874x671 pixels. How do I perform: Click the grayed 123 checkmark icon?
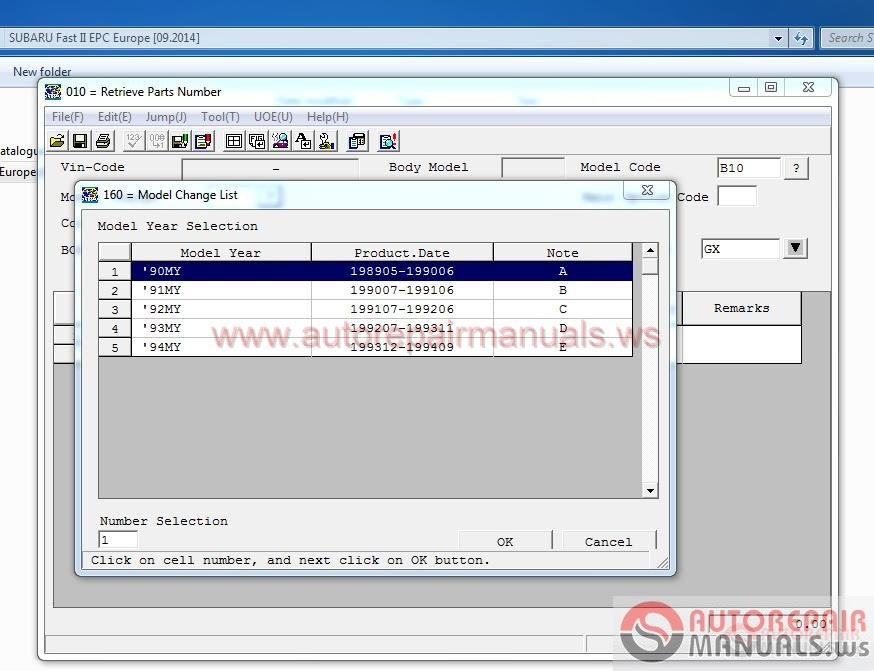(133, 141)
